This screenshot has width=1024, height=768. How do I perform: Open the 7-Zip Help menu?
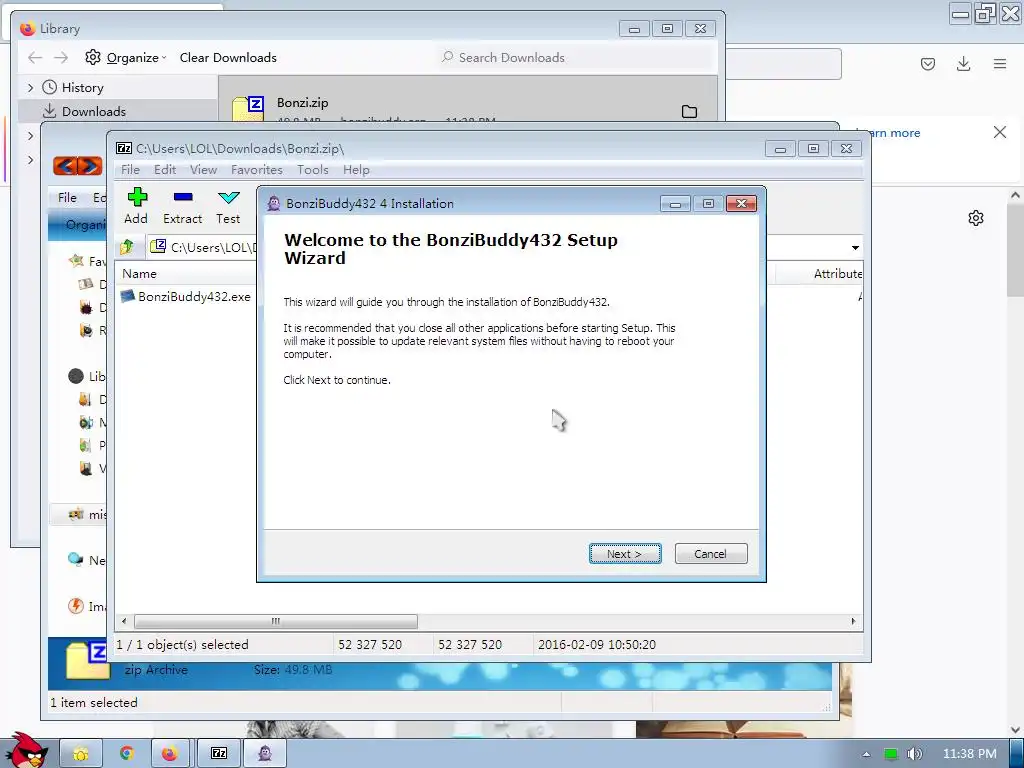coord(356,170)
